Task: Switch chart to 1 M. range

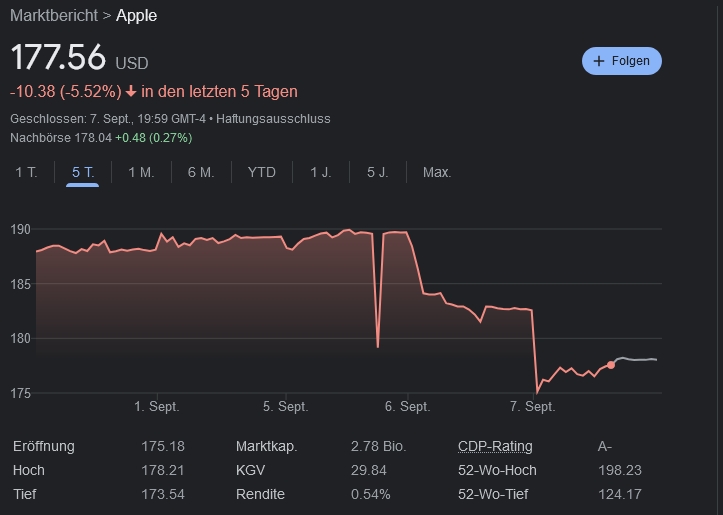Action: click(141, 172)
